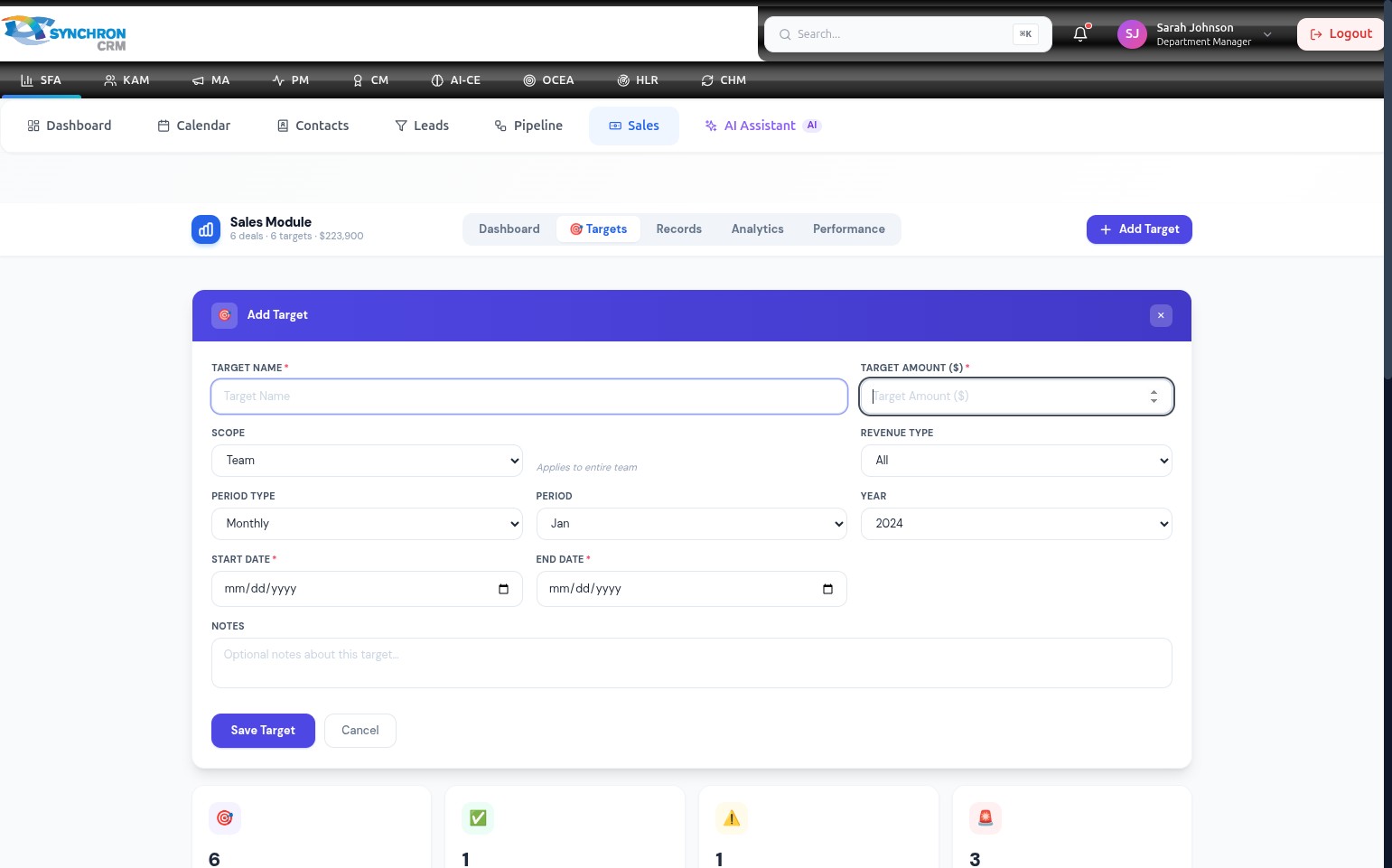Open the SFA module tab

pyautogui.click(x=41, y=80)
